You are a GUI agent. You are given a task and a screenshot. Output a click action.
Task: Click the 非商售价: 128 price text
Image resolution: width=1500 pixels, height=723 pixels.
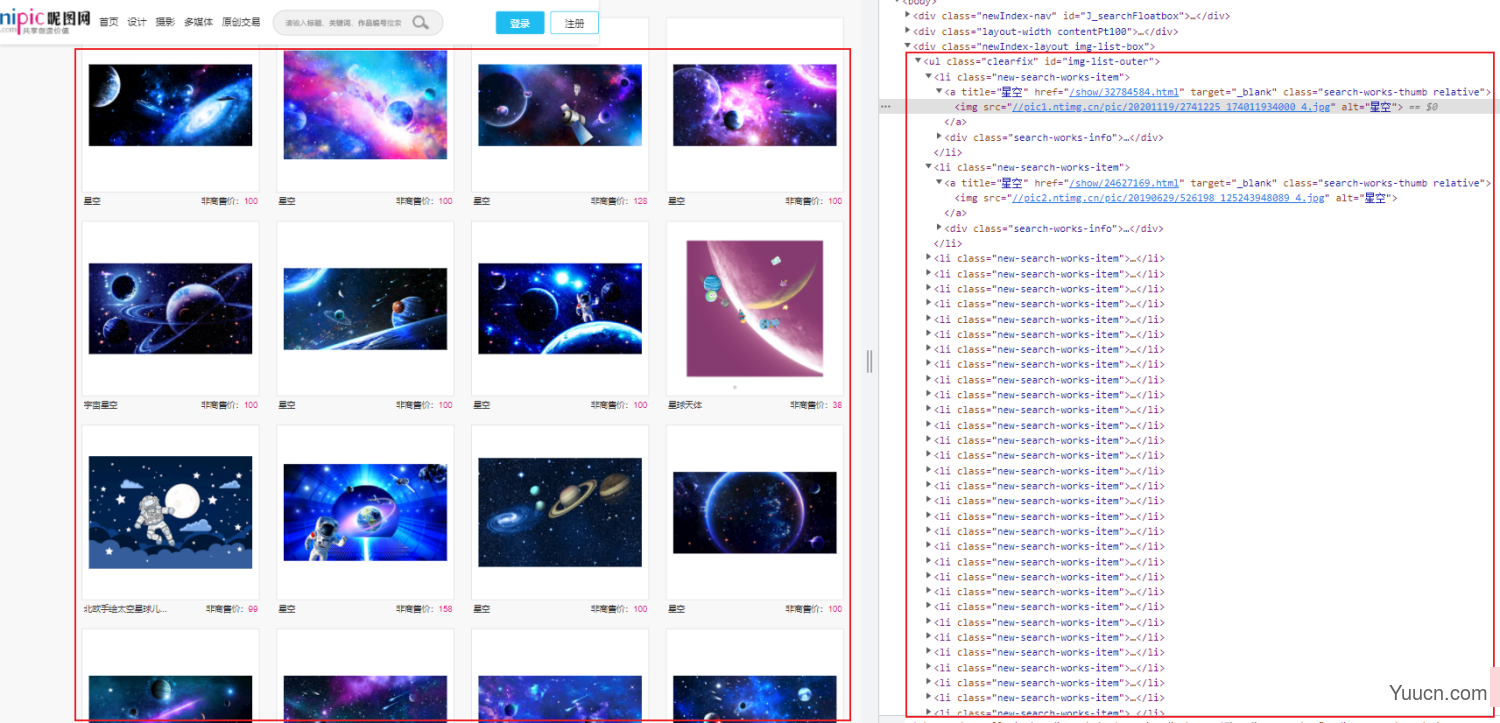[x=619, y=201]
